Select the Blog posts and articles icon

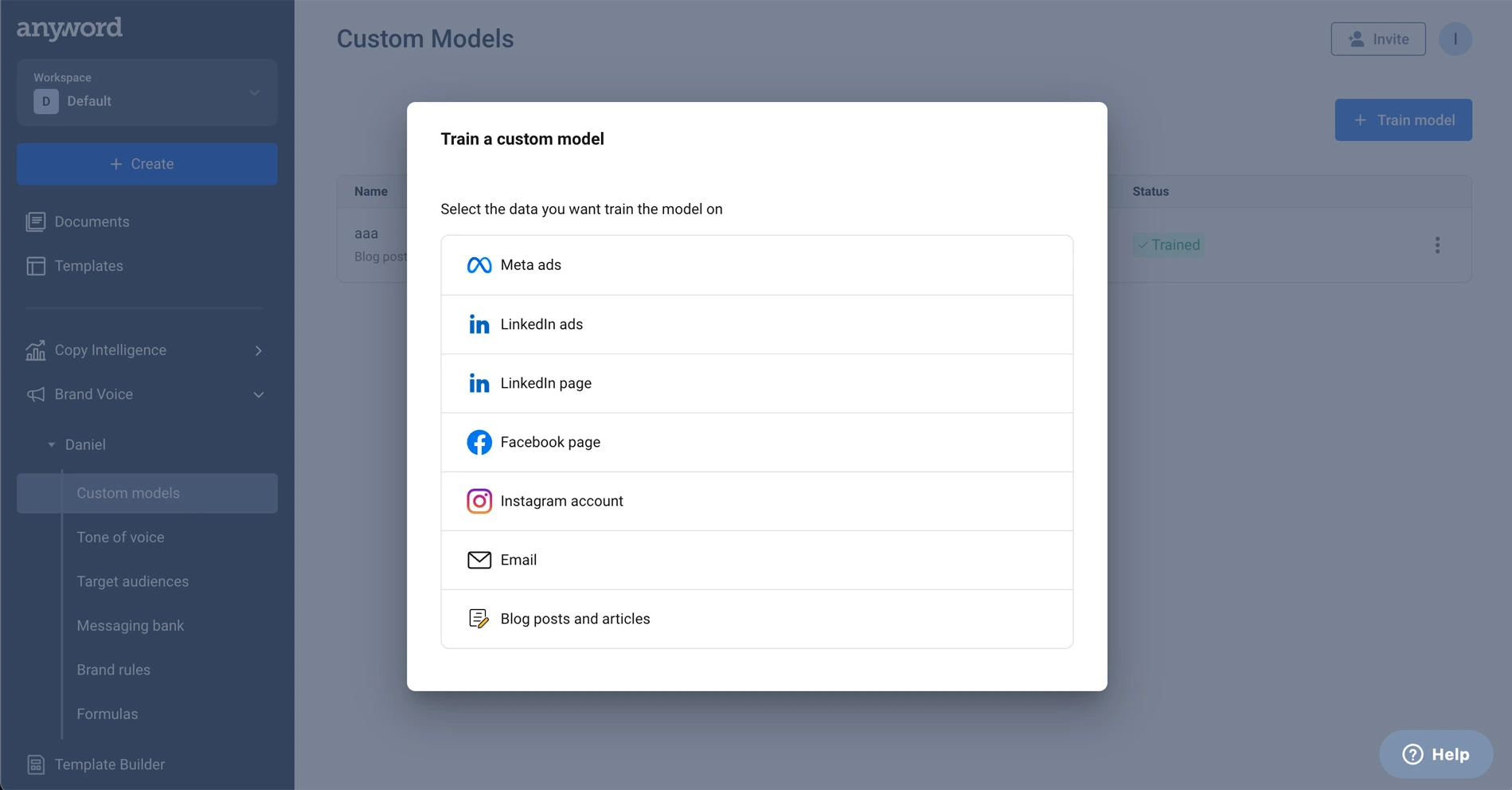pos(479,619)
